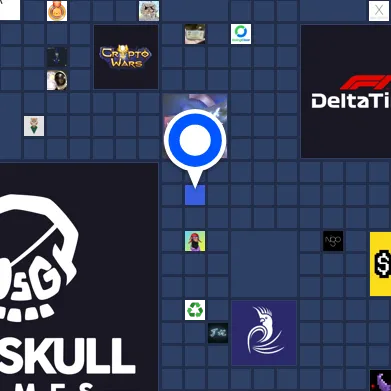Select the F1 Delta Time estate
Viewport: 391px width, 391px height.
point(346,91)
